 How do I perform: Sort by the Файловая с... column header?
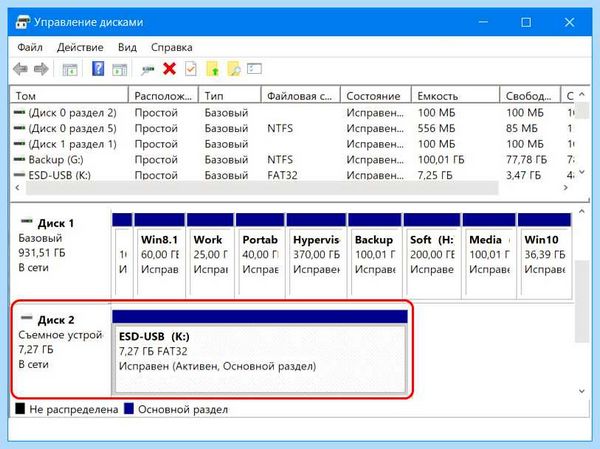(301, 95)
